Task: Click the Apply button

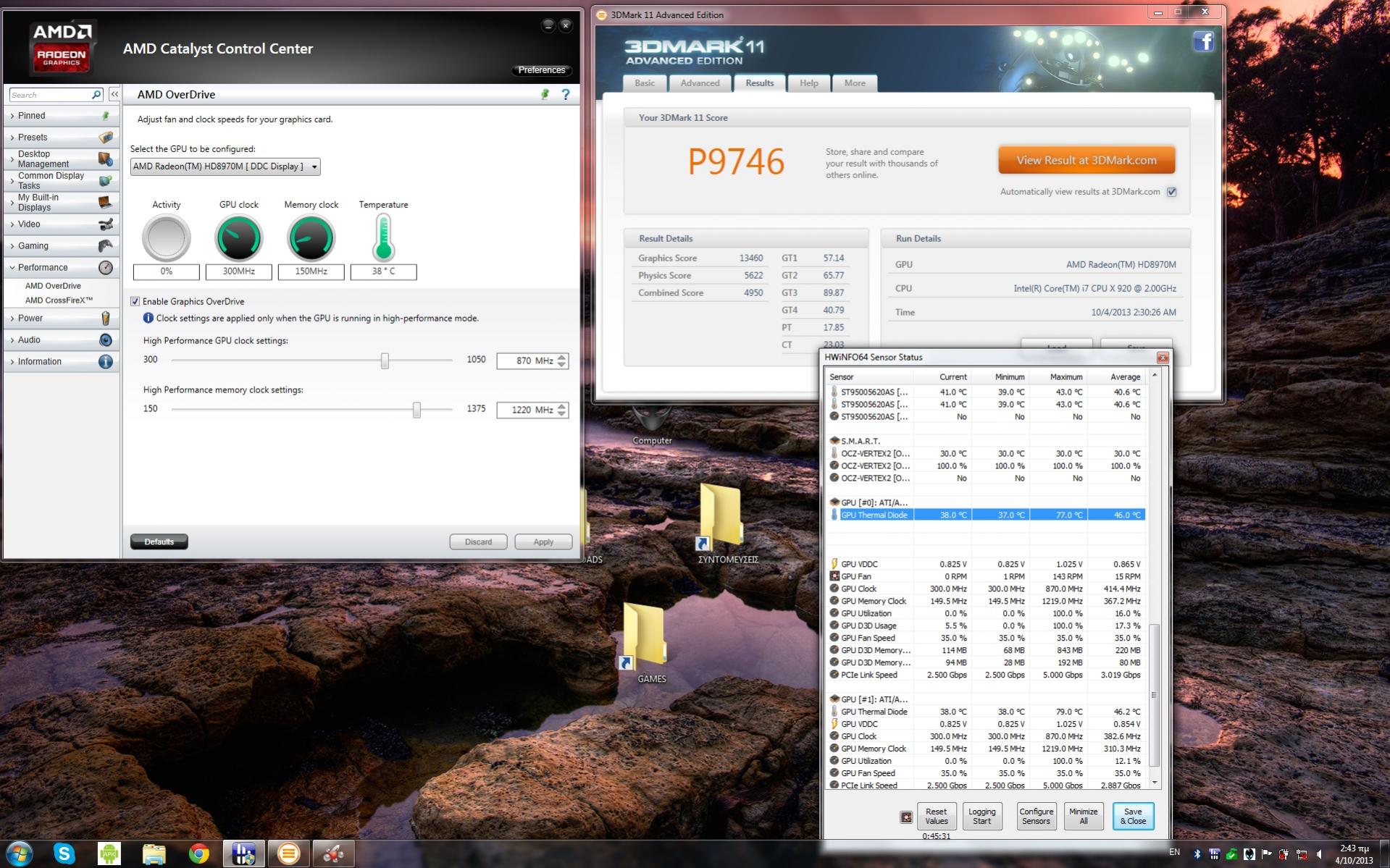Action: pyautogui.click(x=543, y=542)
